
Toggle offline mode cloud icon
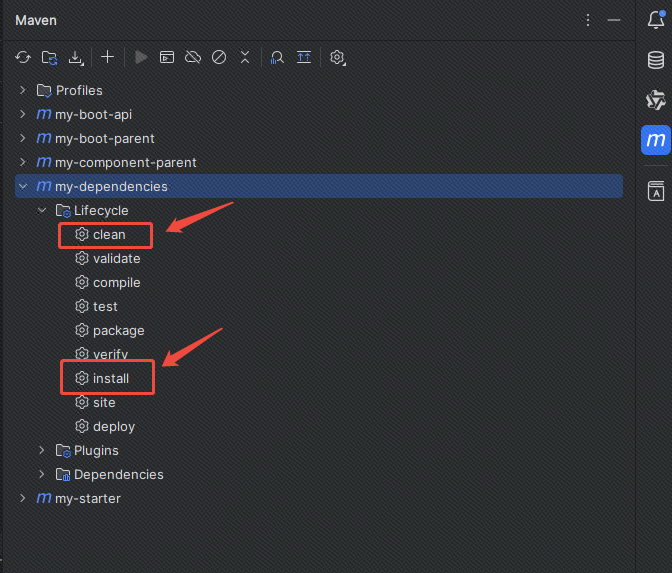click(x=193, y=57)
